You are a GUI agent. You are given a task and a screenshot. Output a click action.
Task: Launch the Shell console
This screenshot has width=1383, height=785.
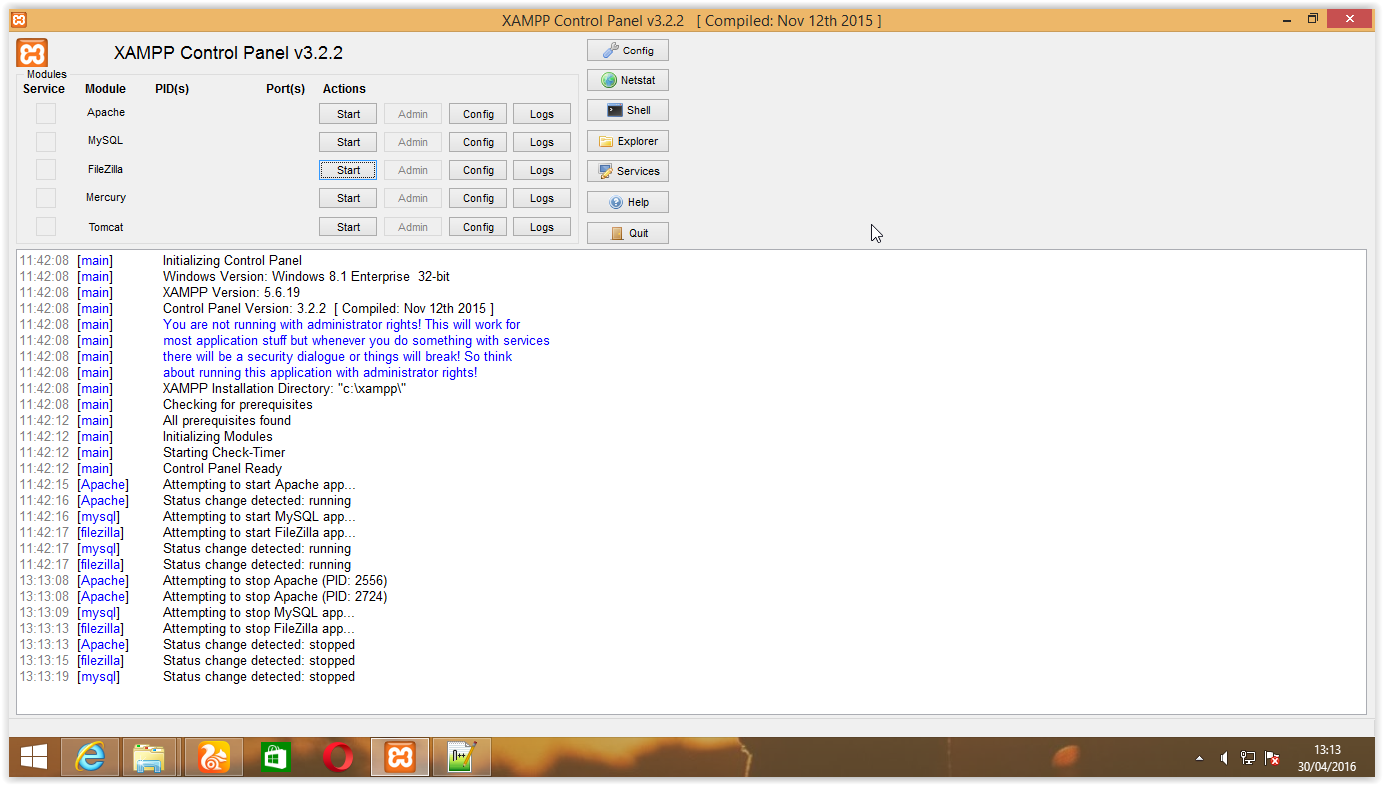[628, 110]
